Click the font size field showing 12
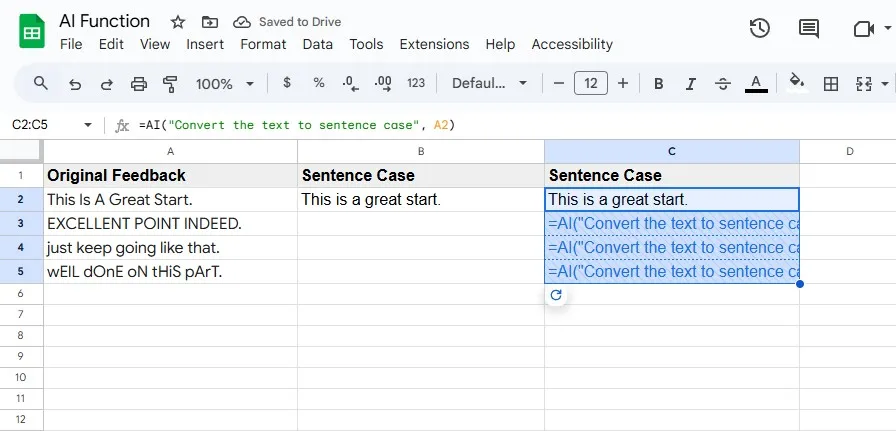Viewport: 896px width, 431px height. click(591, 84)
